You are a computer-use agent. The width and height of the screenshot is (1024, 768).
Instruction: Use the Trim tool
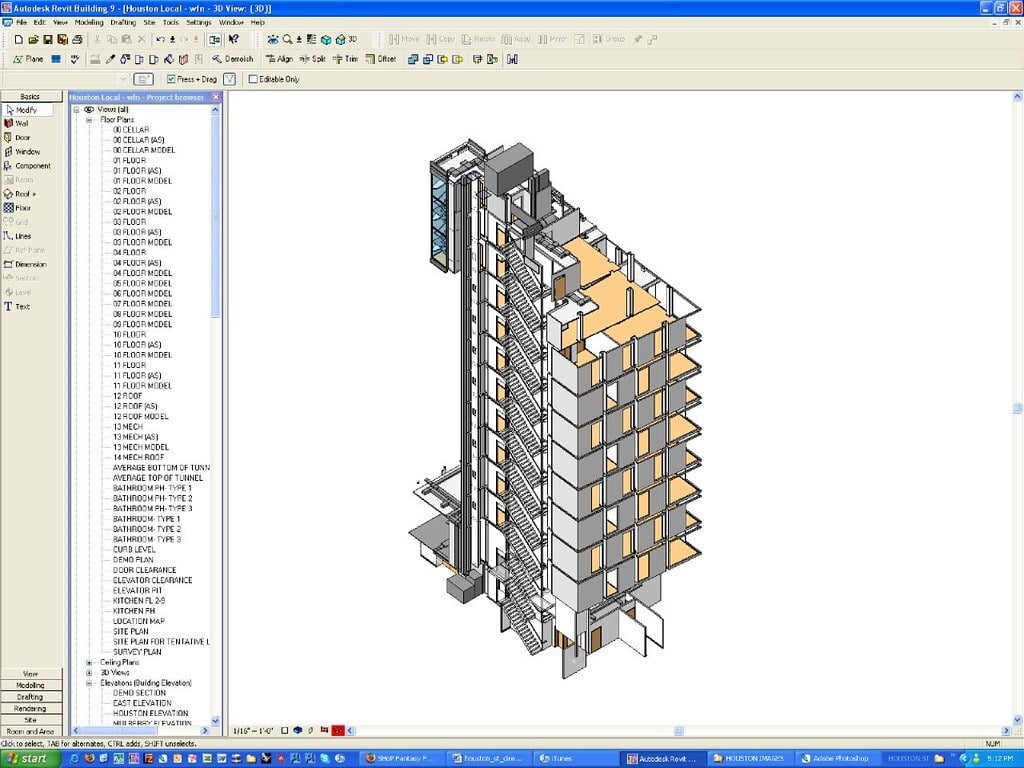(345, 59)
